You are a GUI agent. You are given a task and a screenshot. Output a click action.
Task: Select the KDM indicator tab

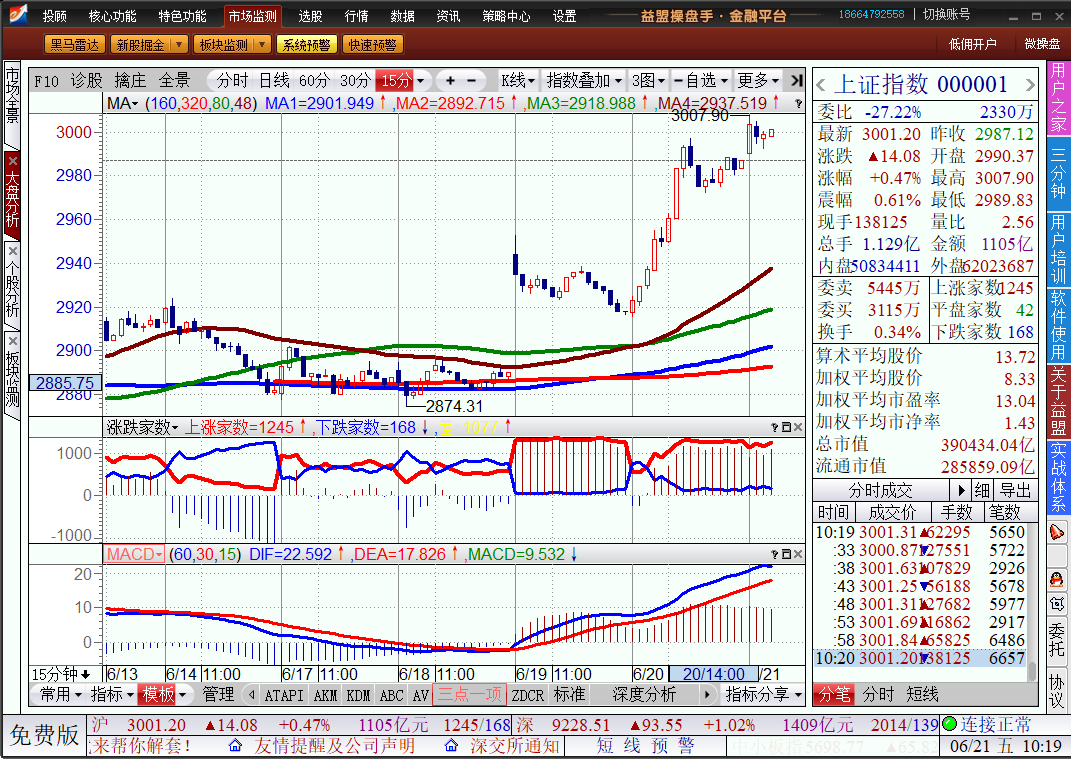(358, 695)
